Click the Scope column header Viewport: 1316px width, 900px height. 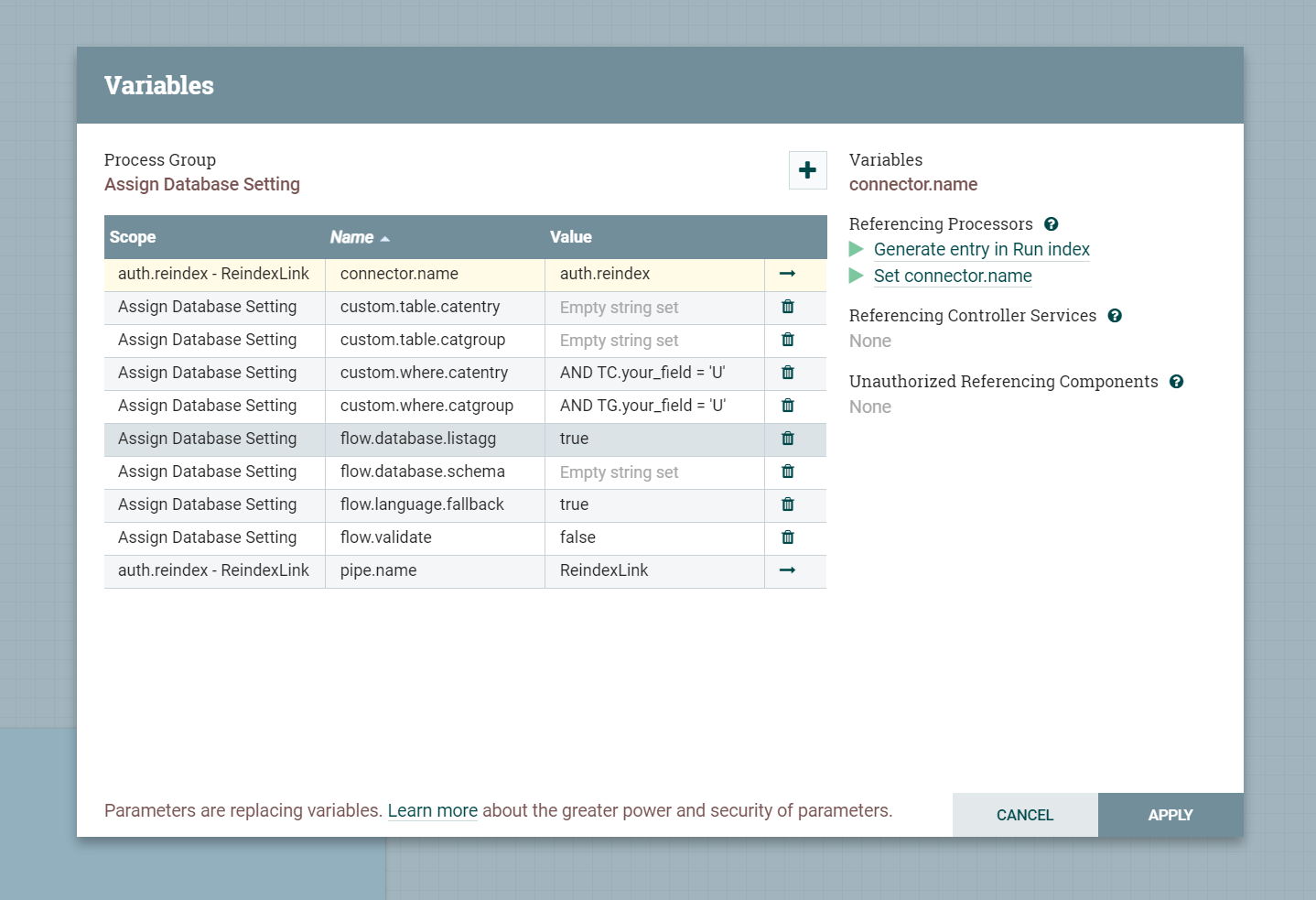pos(133,237)
